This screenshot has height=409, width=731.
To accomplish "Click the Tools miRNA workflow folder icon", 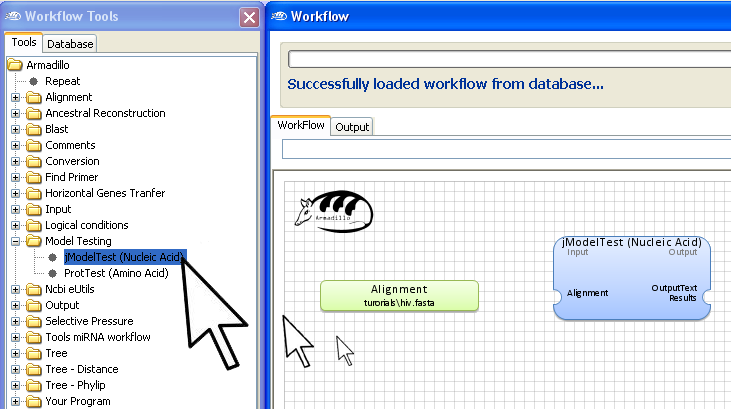I will [x=34, y=337].
